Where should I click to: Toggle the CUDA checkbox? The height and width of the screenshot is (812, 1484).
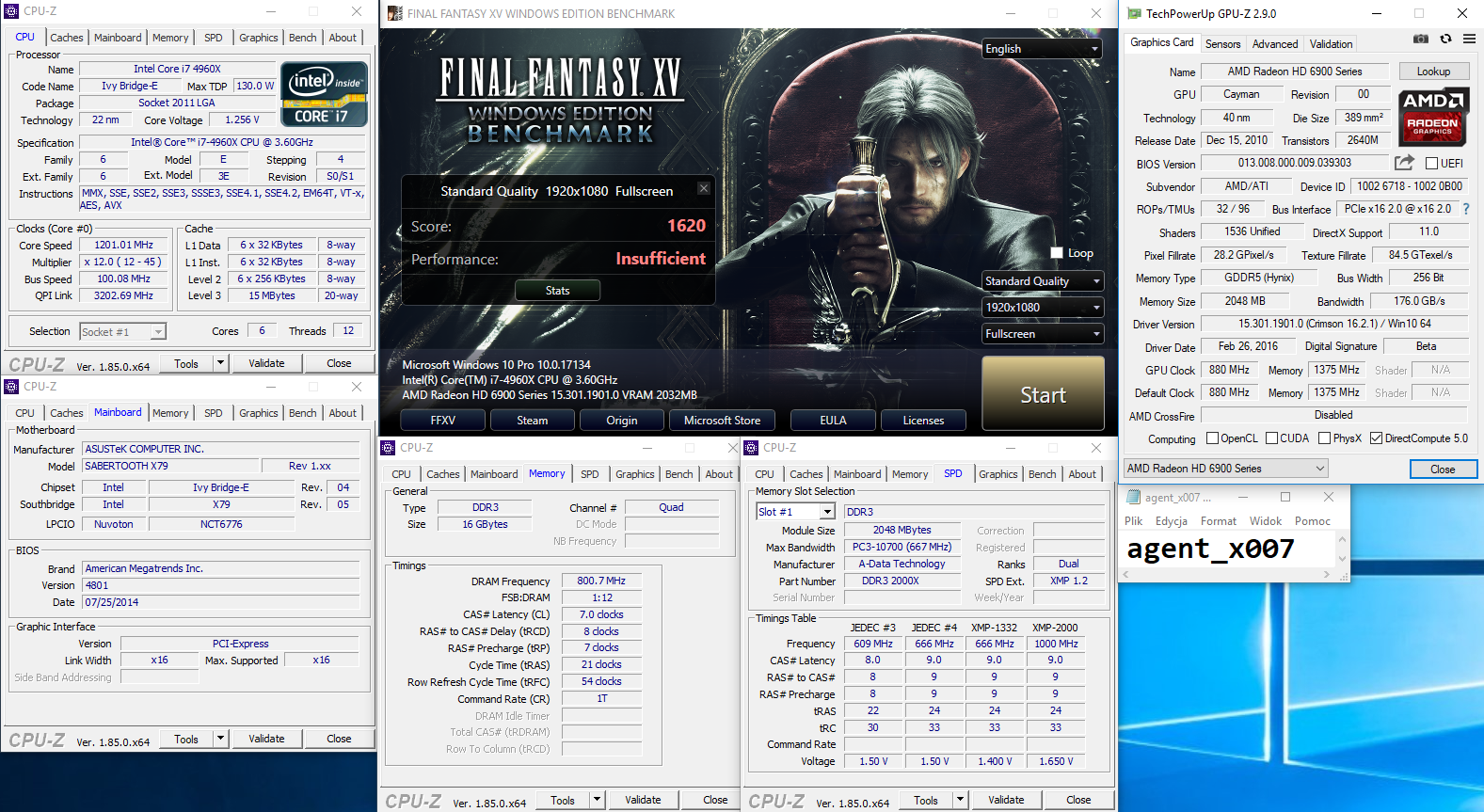(x=1271, y=438)
